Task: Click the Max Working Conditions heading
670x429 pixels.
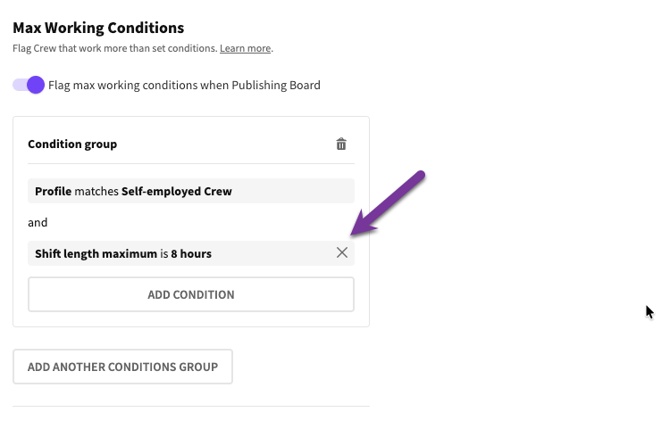Action: pyautogui.click(x=98, y=28)
